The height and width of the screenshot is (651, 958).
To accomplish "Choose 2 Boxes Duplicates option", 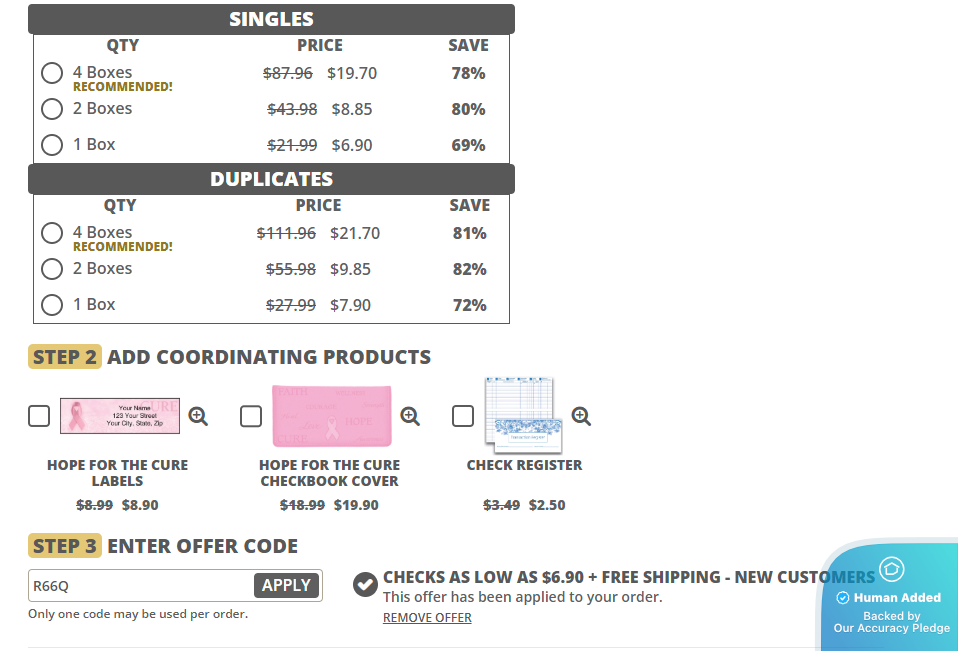I will (52, 269).
